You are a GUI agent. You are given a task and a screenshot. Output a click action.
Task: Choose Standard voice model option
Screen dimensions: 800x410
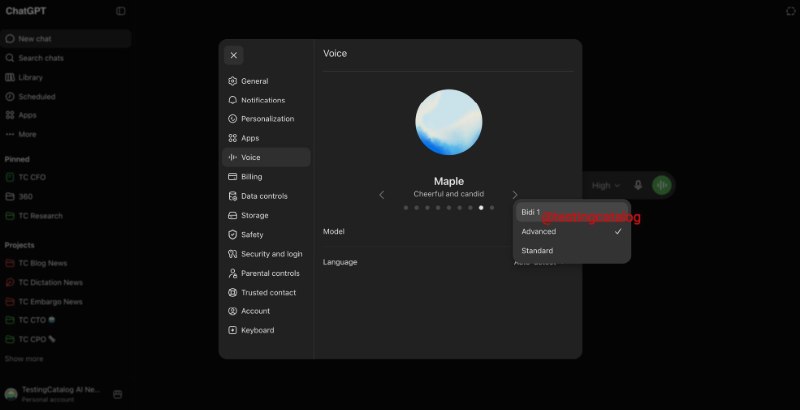(571, 251)
